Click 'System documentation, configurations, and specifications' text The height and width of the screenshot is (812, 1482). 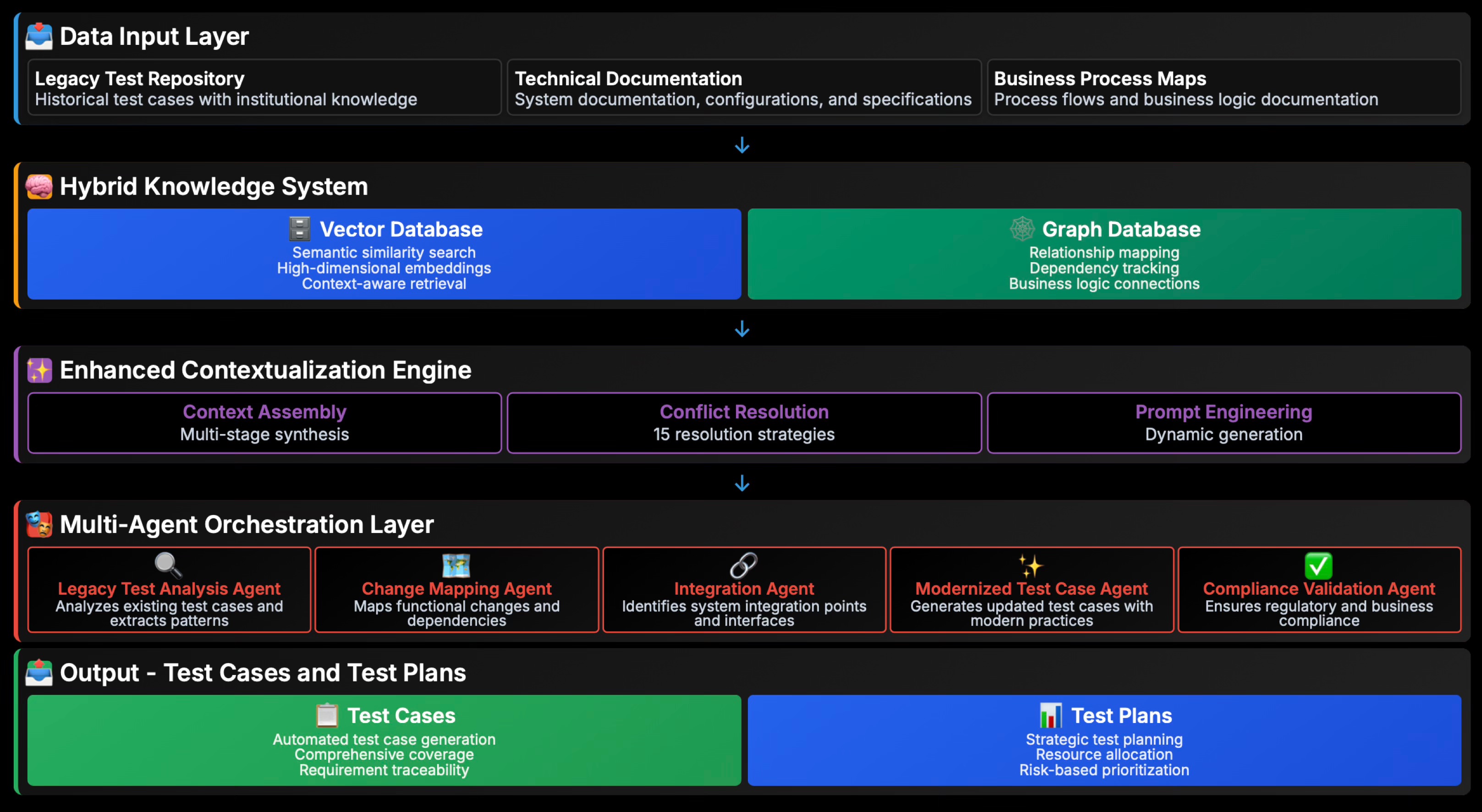pos(743,99)
